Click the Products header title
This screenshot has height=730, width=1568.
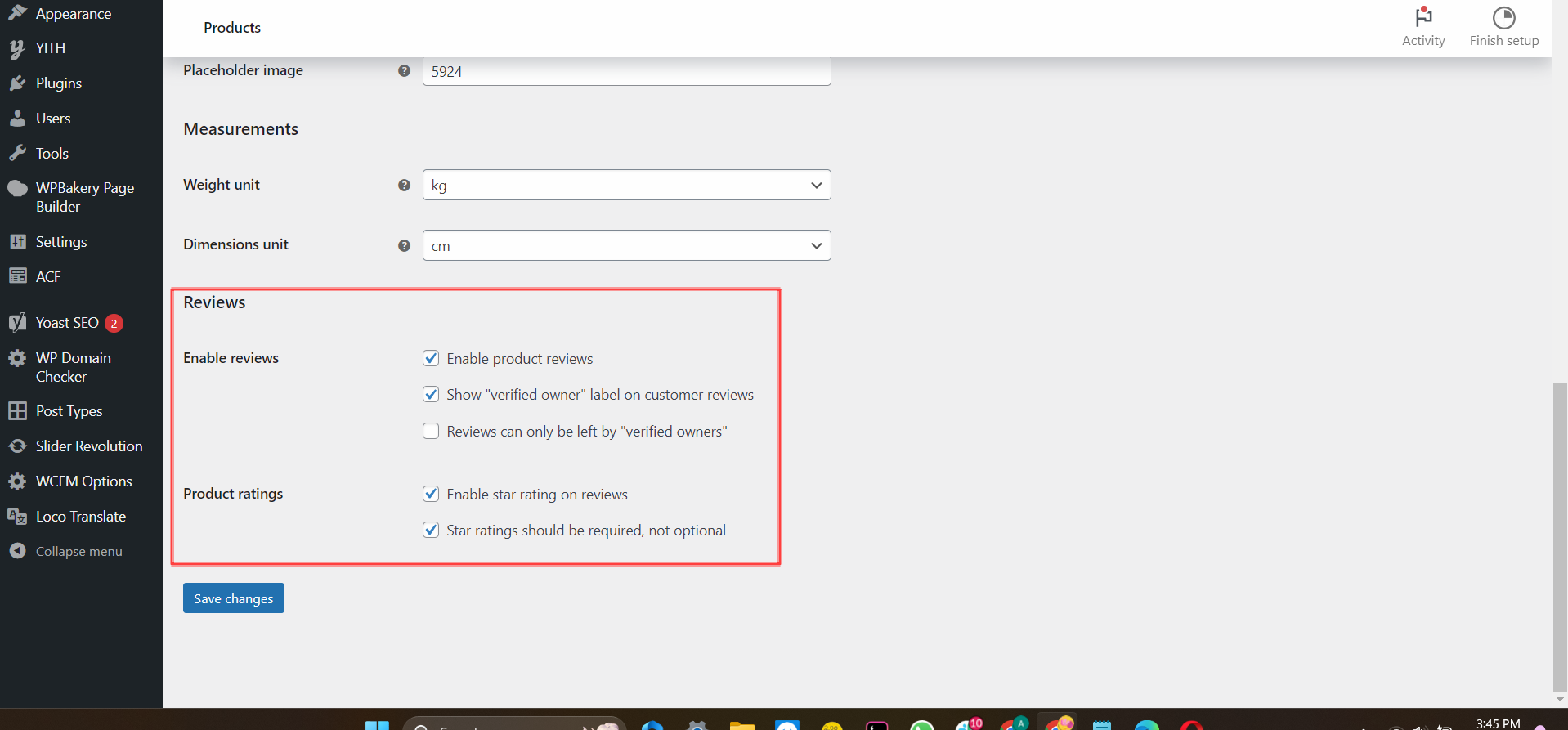[x=232, y=28]
